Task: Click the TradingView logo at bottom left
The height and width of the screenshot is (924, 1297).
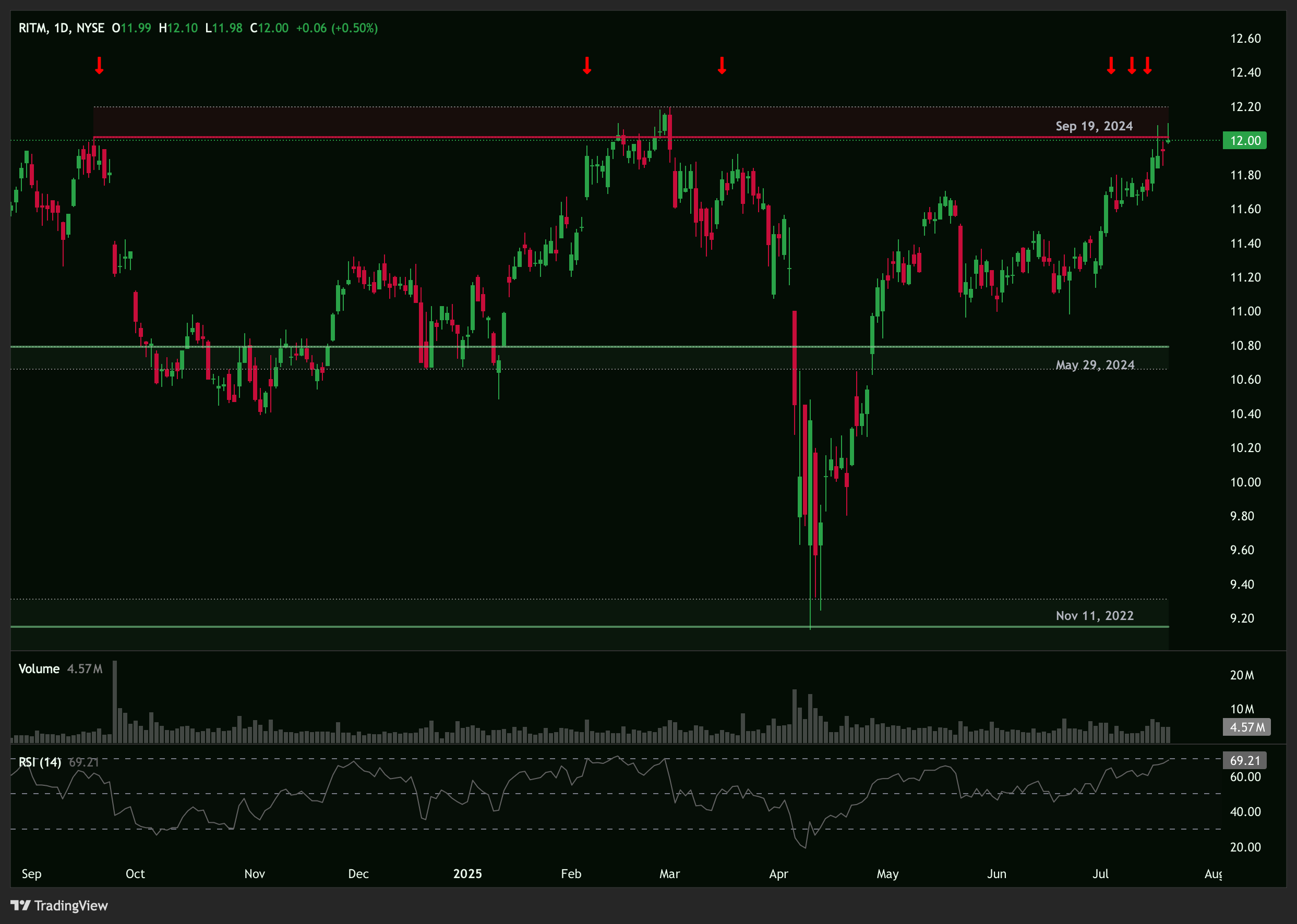Action: [59, 905]
